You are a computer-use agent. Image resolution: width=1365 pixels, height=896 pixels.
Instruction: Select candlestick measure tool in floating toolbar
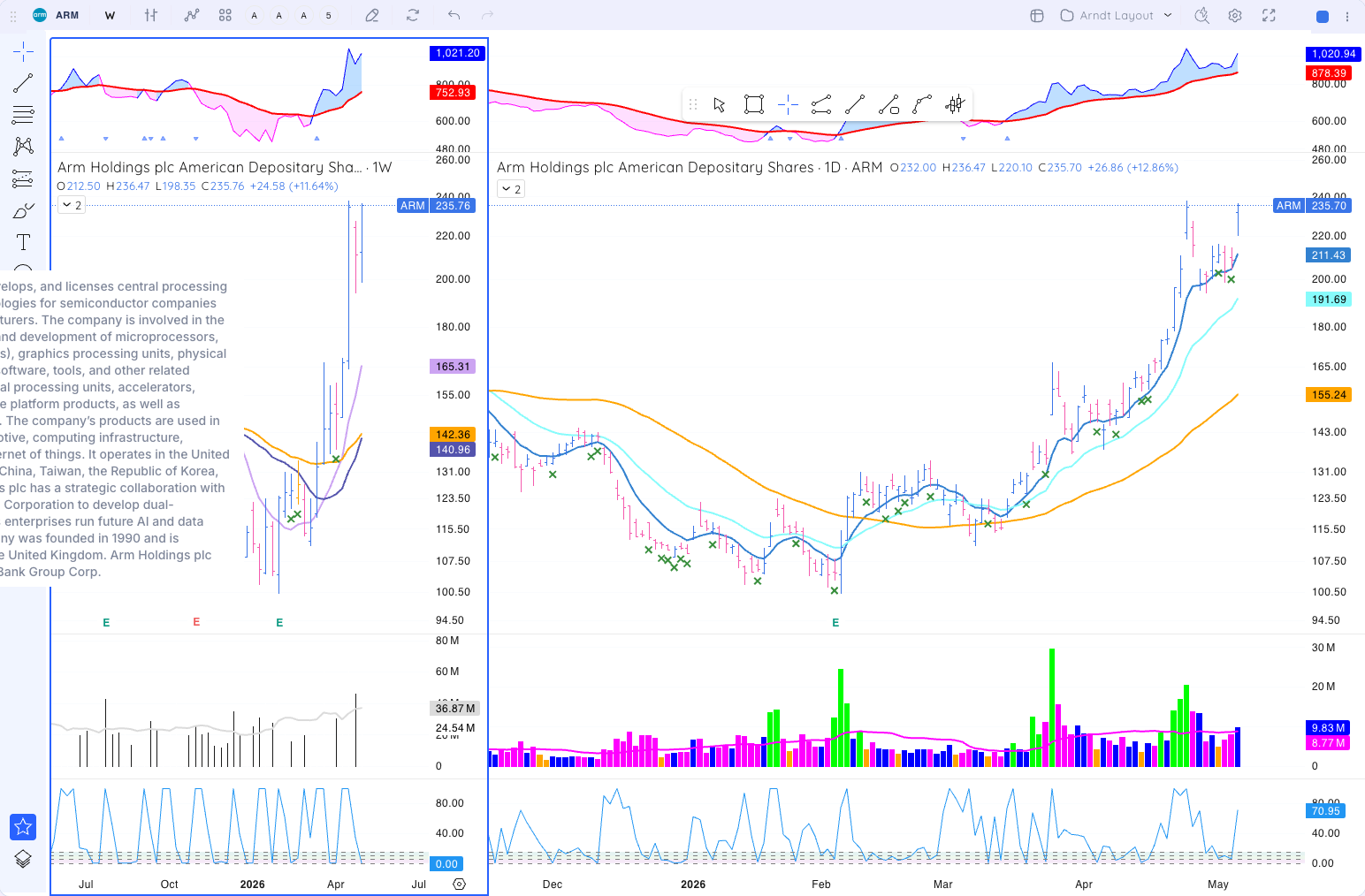click(955, 105)
